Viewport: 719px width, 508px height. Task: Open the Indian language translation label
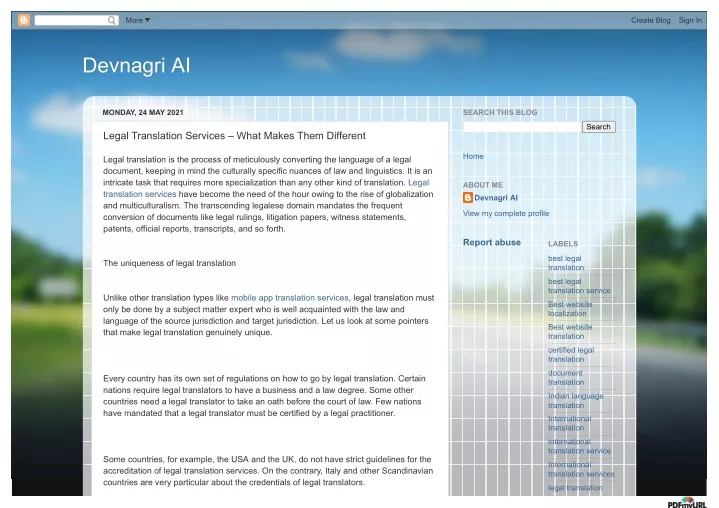pyautogui.click(x=575, y=400)
